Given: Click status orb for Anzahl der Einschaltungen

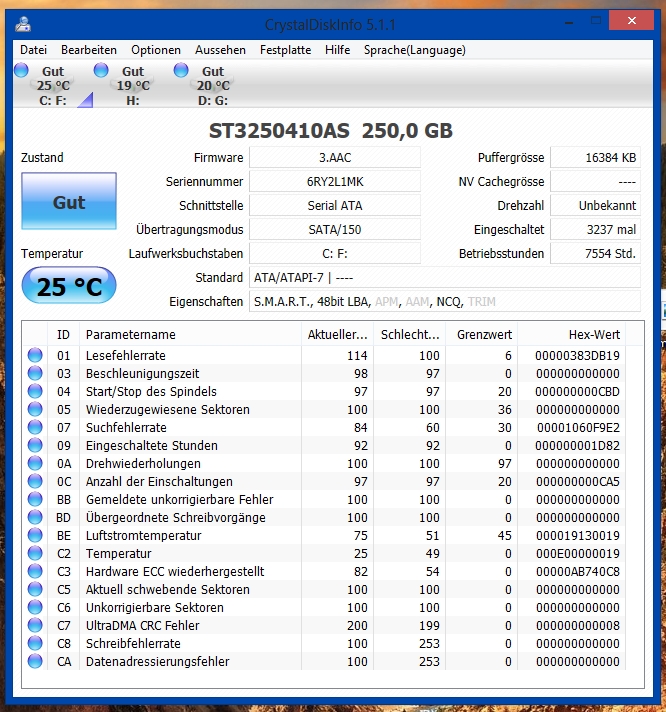Looking at the screenshot, I should point(35,481).
